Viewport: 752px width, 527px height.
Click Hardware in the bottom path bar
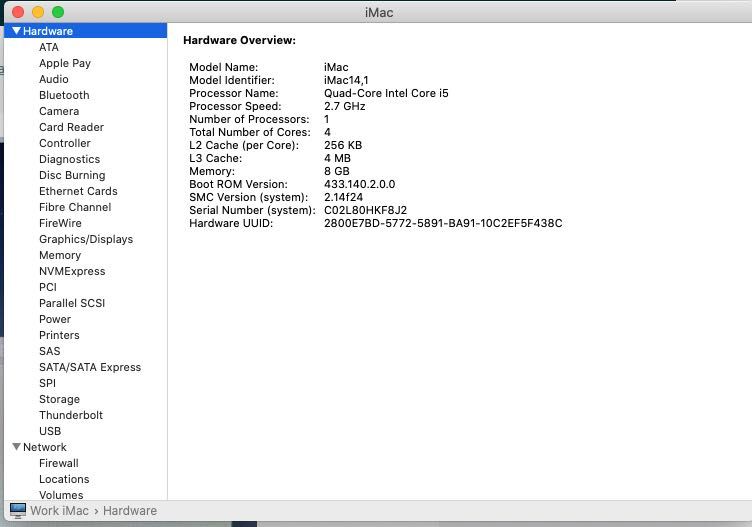pos(130,511)
